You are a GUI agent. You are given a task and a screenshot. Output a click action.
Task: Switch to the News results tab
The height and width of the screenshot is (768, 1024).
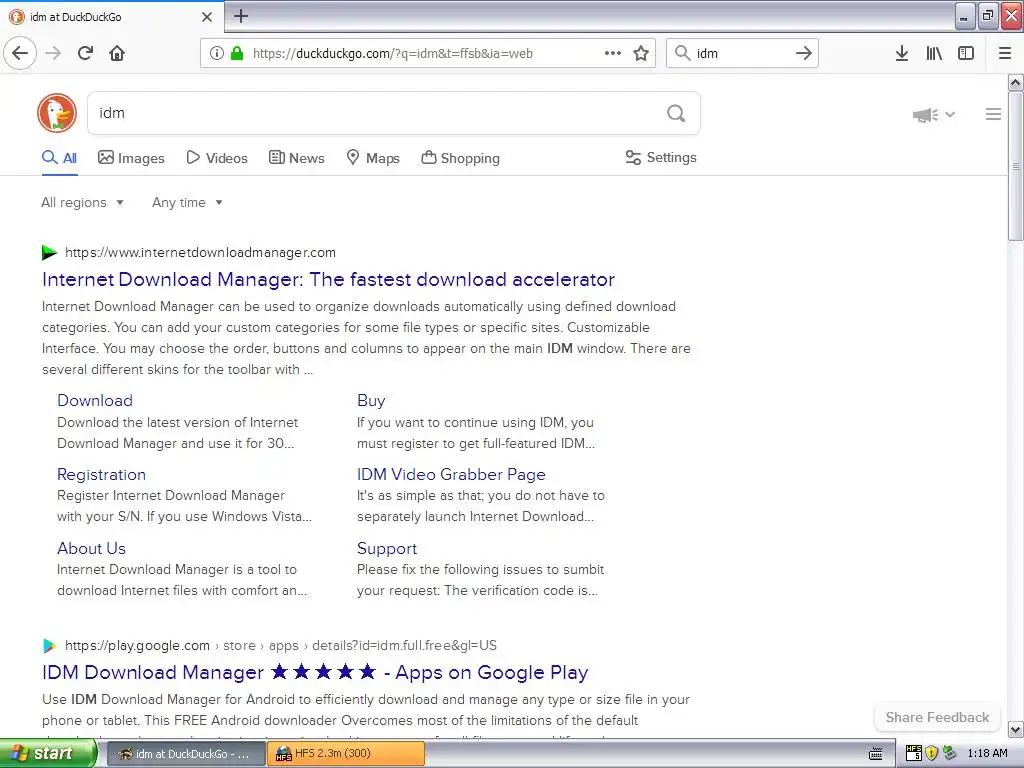point(296,158)
